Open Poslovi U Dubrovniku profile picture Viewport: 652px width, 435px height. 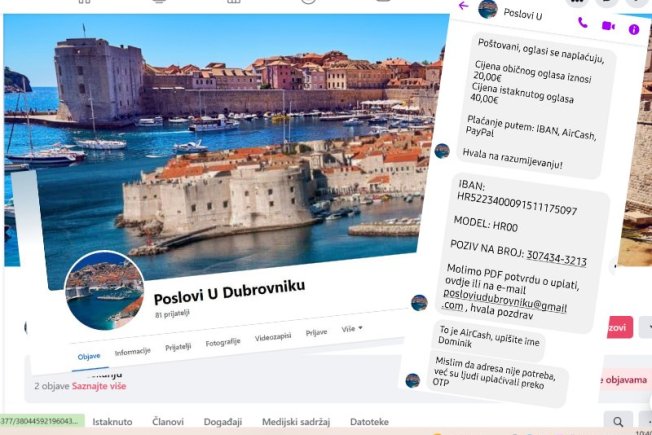pos(105,290)
